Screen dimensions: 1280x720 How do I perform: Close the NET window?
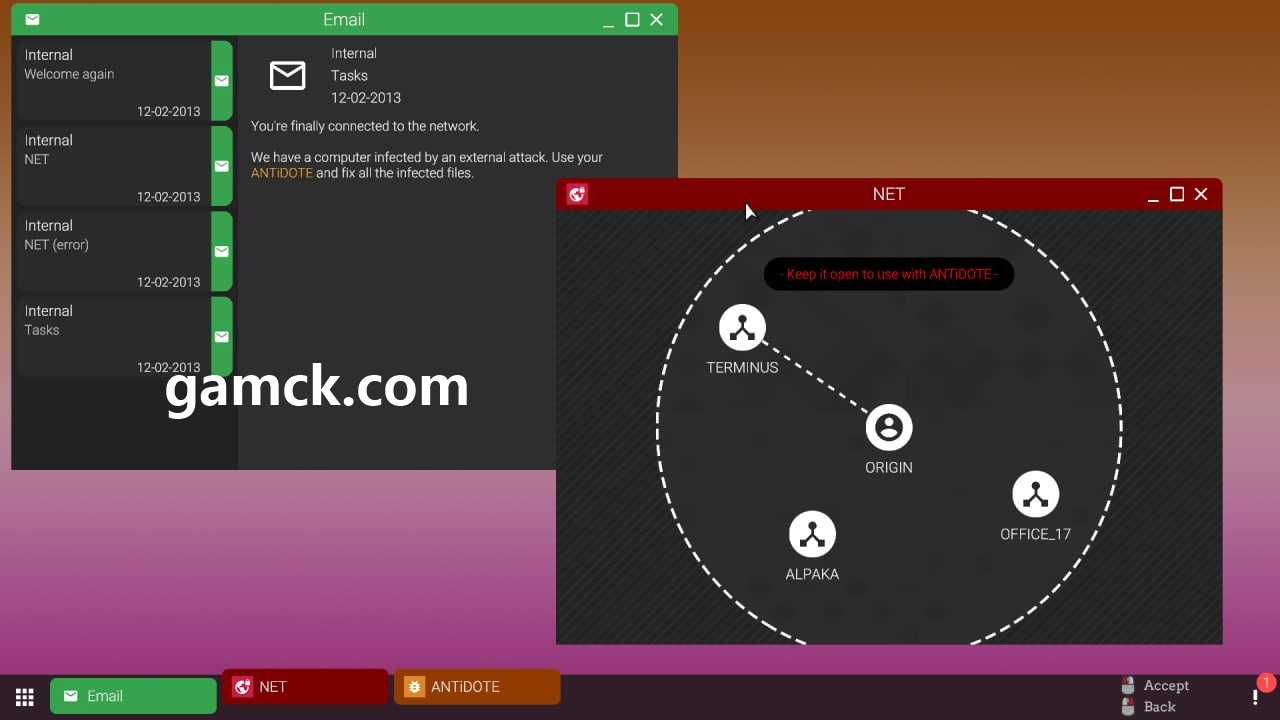[1201, 194]
